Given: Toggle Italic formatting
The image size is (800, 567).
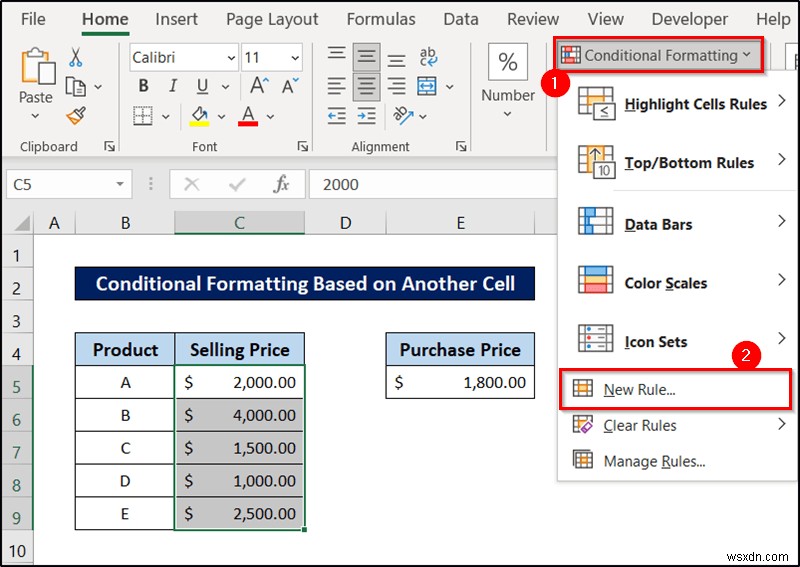Looking at the screenshot, I should pos(173,86).
